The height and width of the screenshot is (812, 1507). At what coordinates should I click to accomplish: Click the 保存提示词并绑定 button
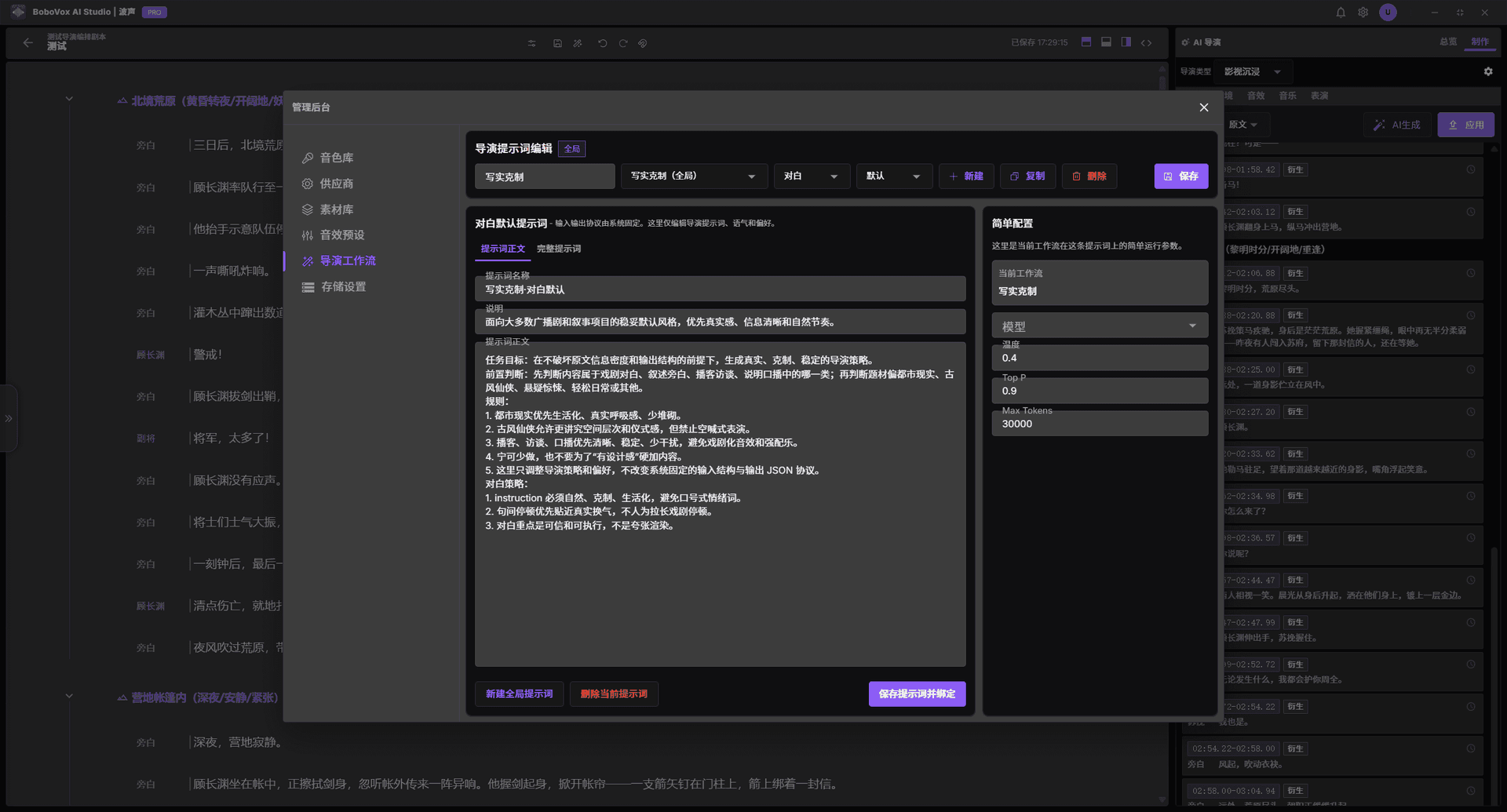916,694
